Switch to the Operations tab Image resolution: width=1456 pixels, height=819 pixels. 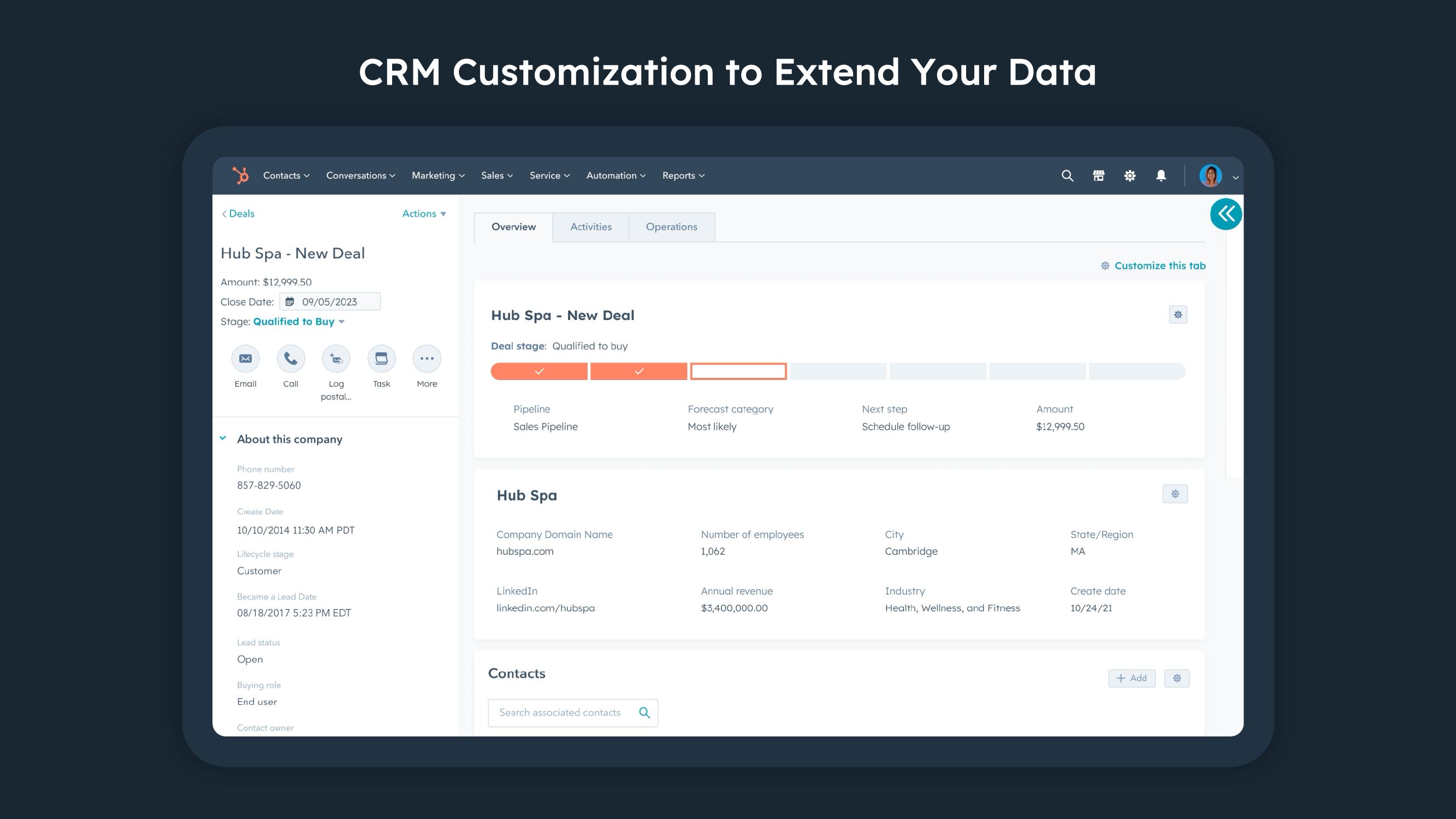pos(672,227)
